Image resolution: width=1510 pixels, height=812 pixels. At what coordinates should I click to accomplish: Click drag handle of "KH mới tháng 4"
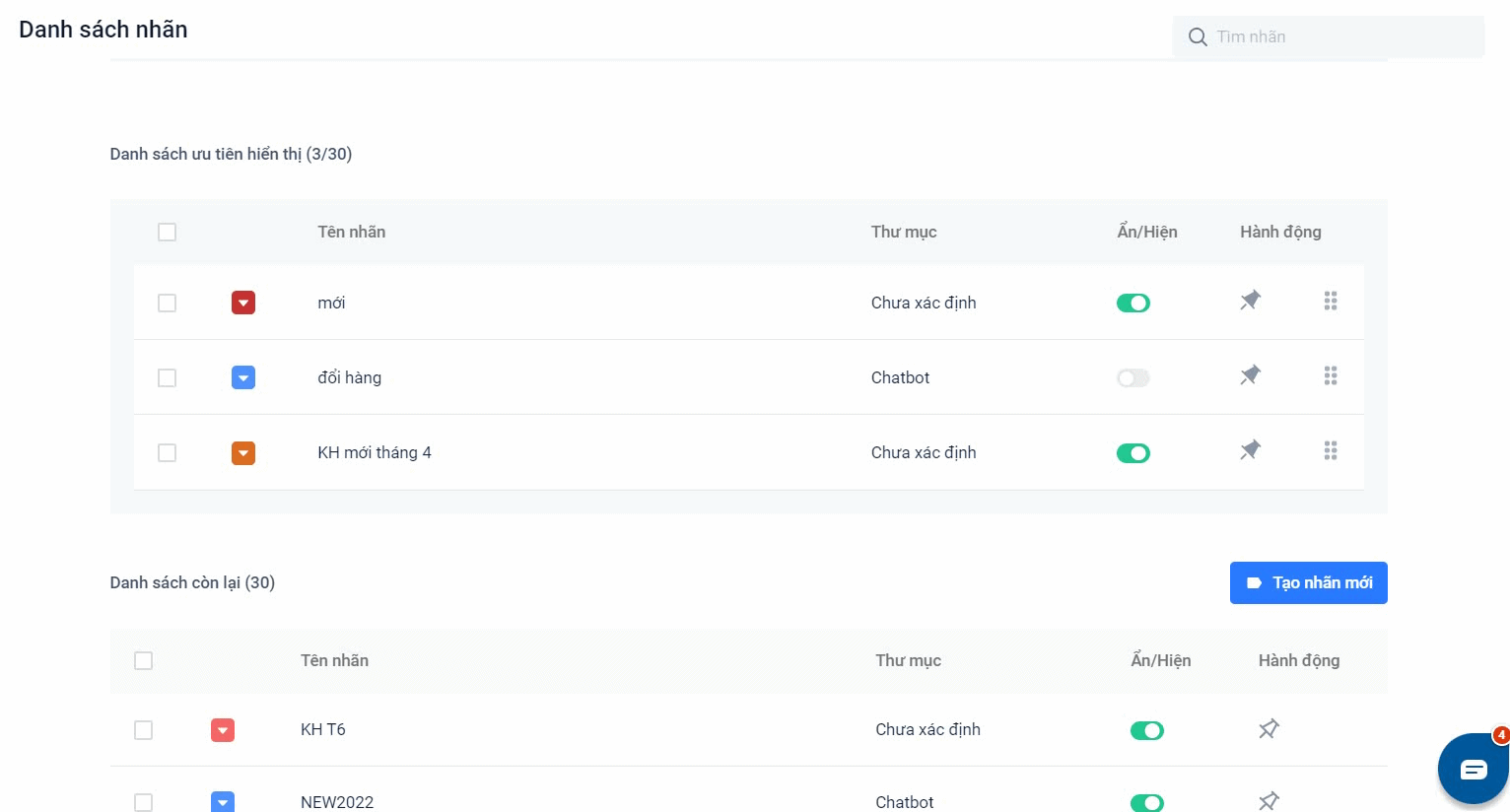tap(1331, 450)
